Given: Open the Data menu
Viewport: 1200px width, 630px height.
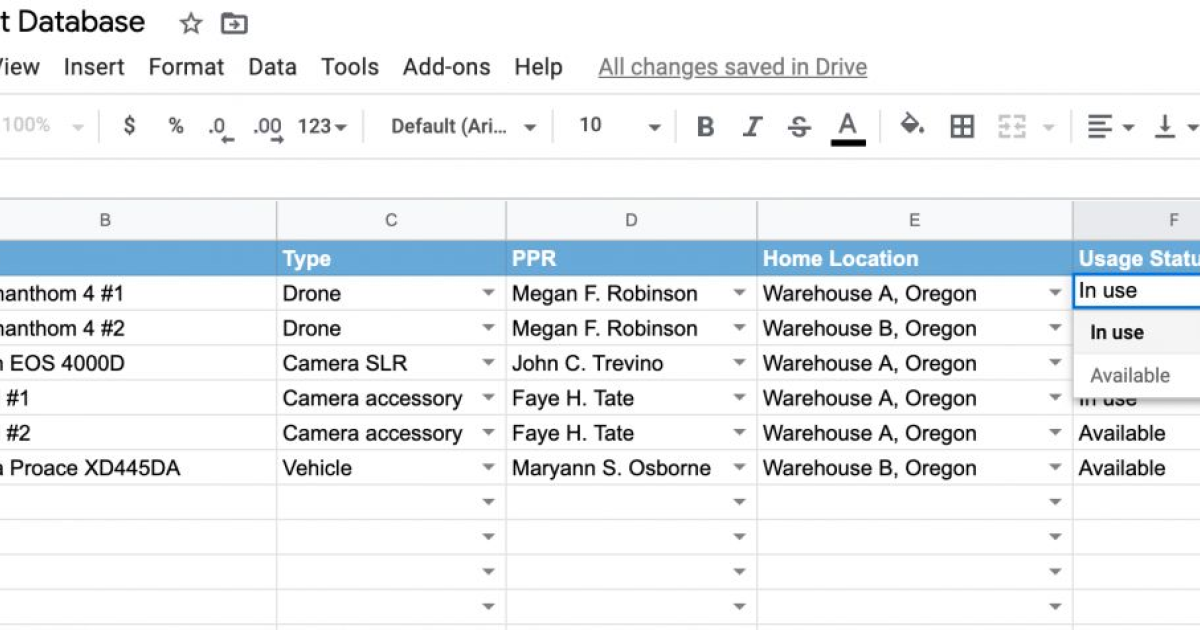Looking at the screenshot, I should click(x=271, y=67).
